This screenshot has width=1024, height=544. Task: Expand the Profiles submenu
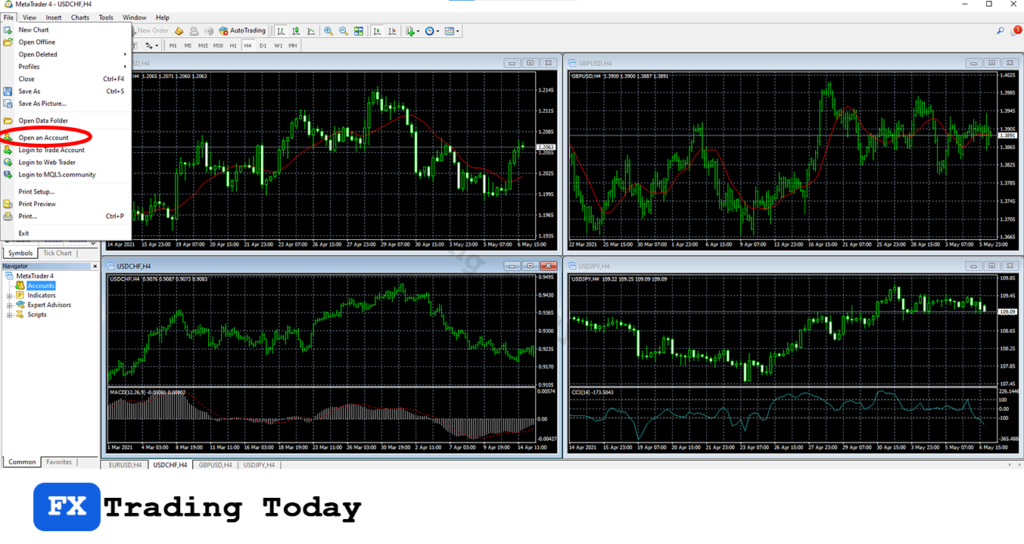(x=124, y=67)
